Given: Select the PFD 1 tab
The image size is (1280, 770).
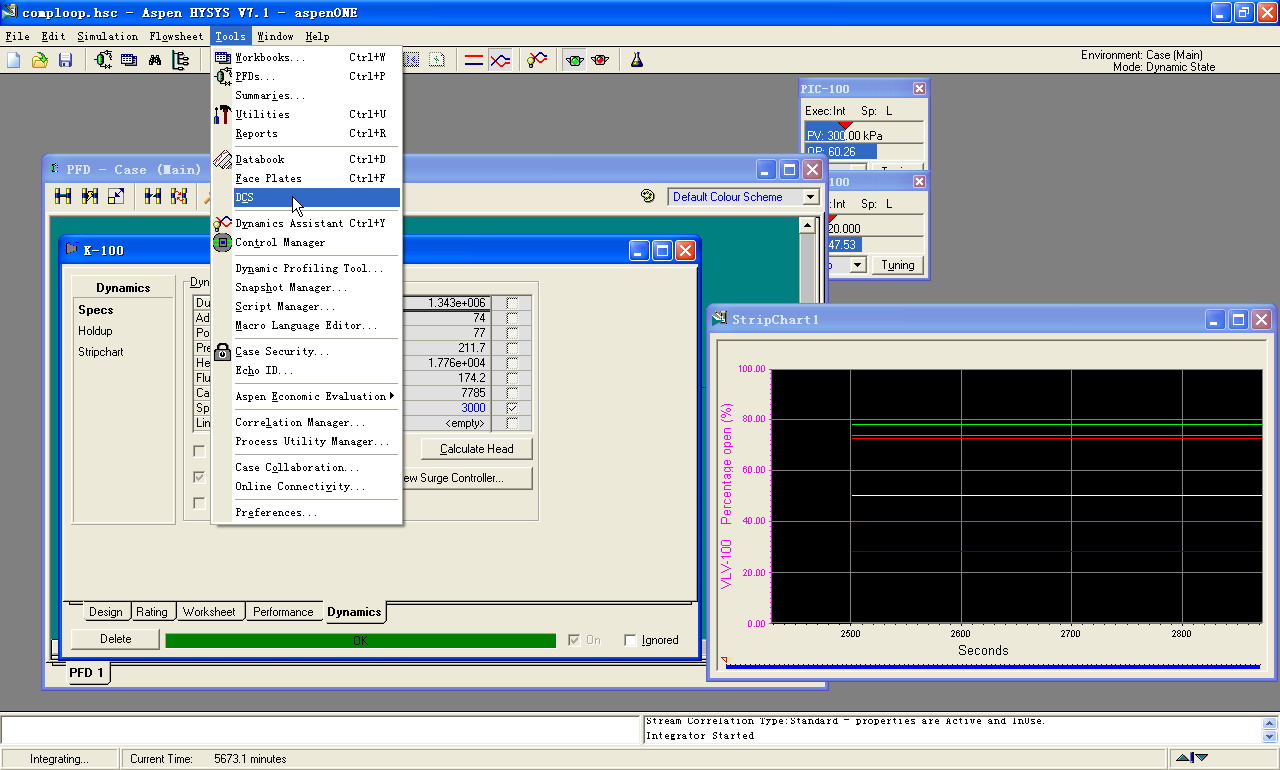Looking at the screenshot, I should click(x=86, y=673).
